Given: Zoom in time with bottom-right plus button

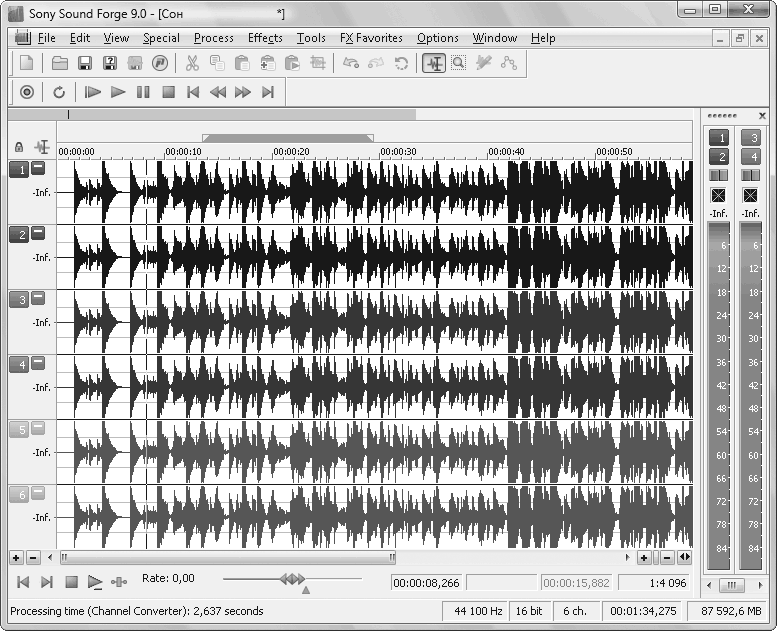Looking at the screenshot, I should [643, 557].
